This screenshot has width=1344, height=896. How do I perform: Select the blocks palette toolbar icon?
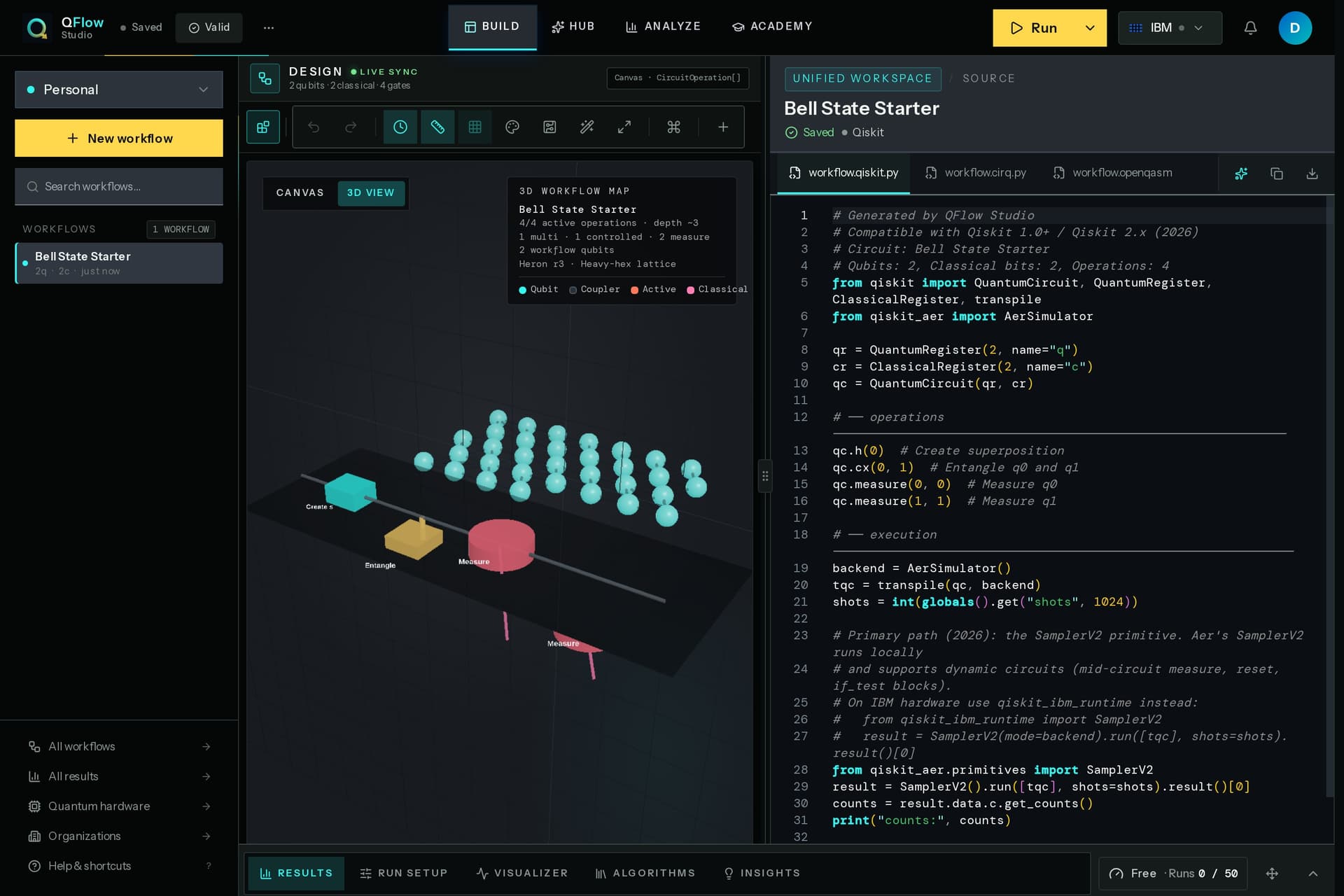(x=263, y=127)
